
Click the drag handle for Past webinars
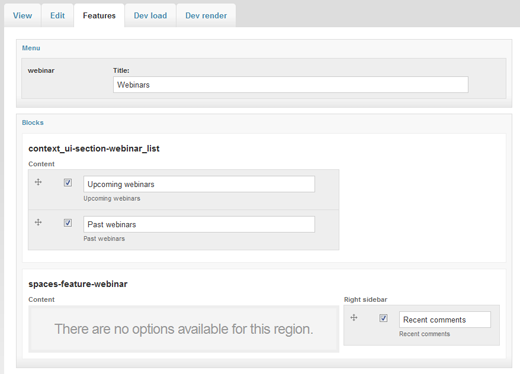click(38, 222)
